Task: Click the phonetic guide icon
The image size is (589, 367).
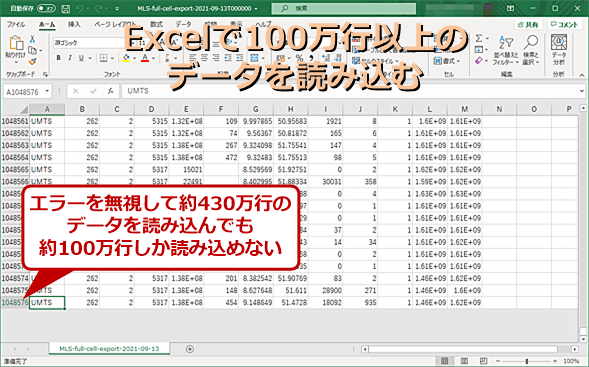Action: pyautogui.click(x=167, y=58)
